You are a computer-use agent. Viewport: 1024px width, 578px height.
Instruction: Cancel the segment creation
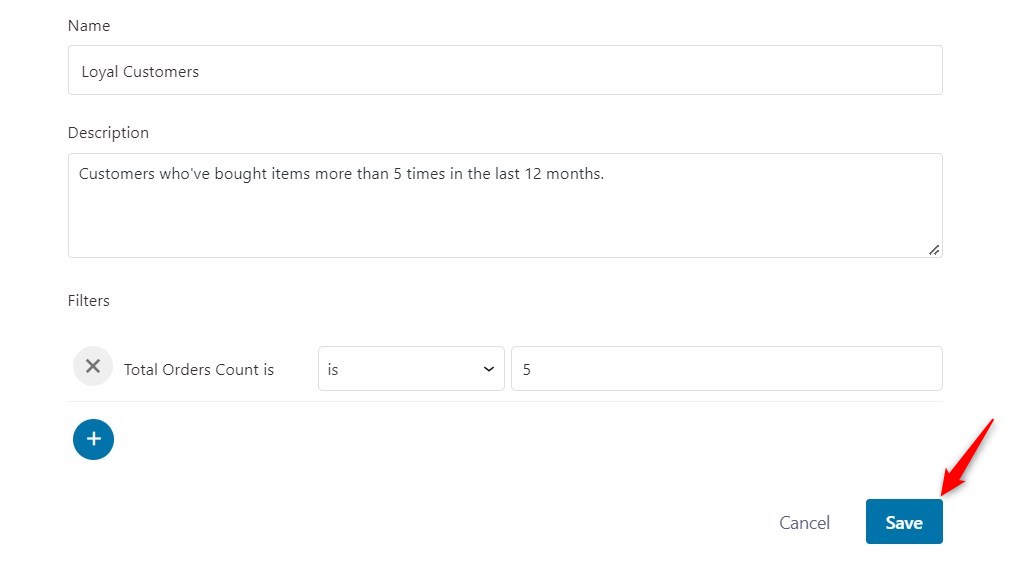click(x=804, y=522)
